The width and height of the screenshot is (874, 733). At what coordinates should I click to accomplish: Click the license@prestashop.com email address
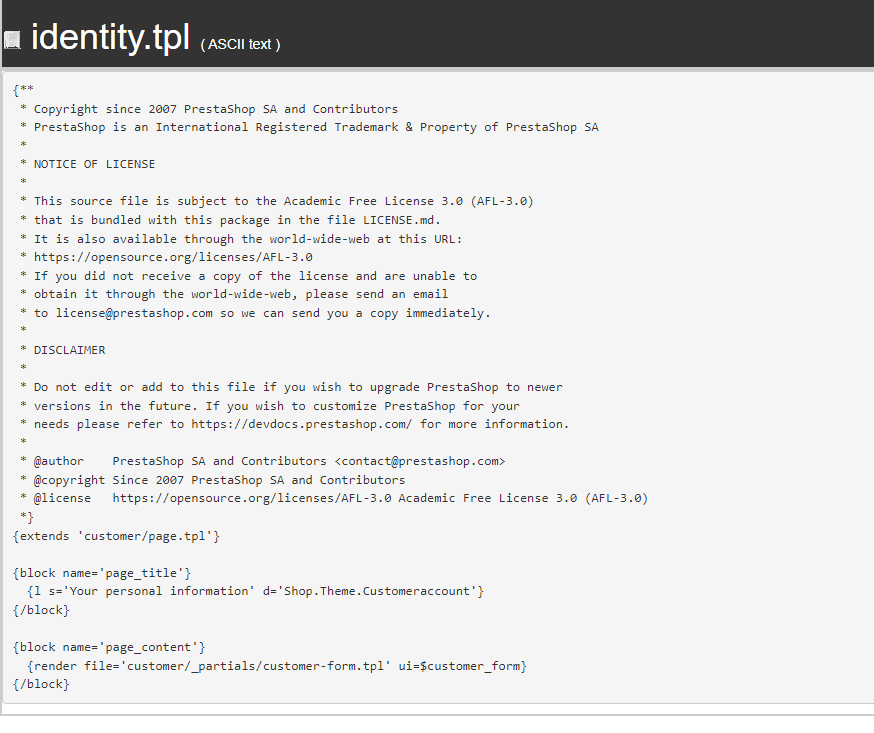[x=134, y=313]
